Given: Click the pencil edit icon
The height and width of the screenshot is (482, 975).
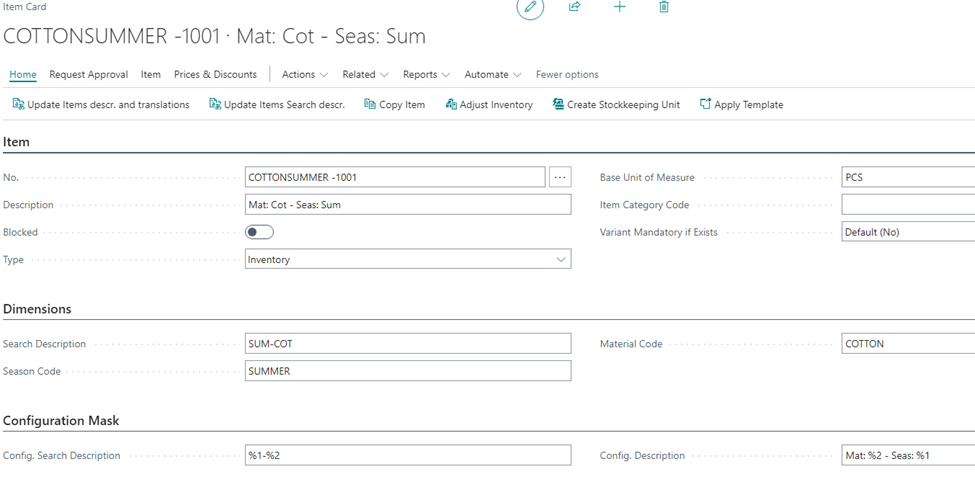Looking at the screenshot, I should [x=530, y=7].
